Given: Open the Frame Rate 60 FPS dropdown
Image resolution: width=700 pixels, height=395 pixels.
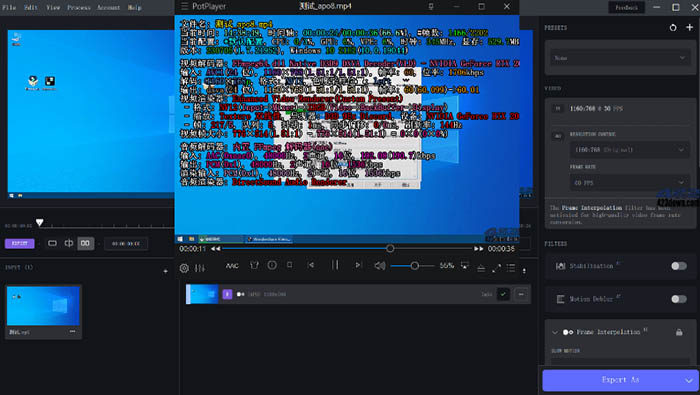Looking at the screenshot, I should point(629,183).
